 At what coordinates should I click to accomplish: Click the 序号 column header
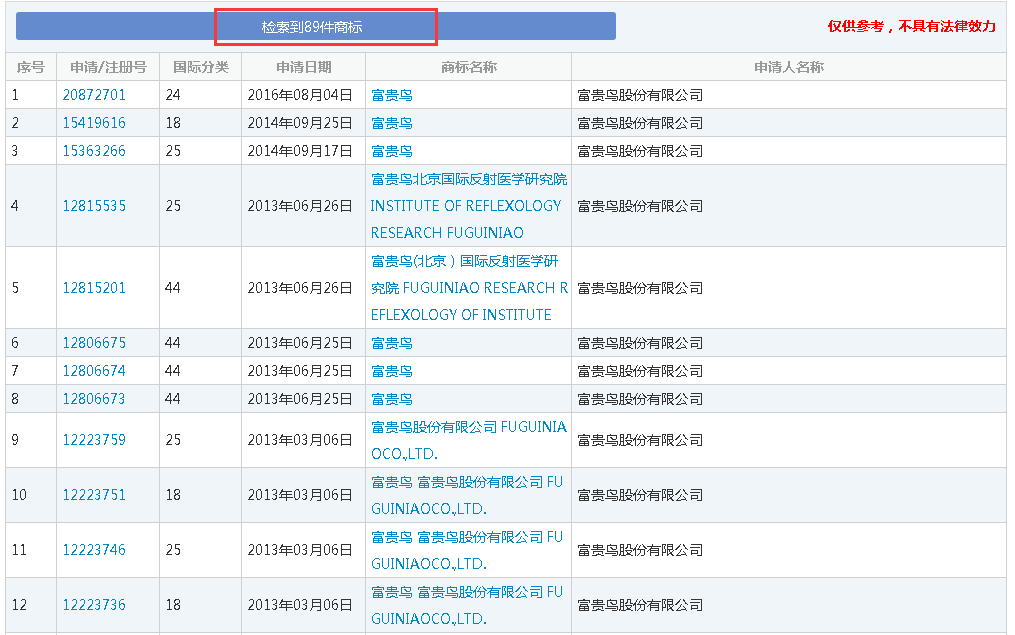pyautogui.click(x=30, y=67)
